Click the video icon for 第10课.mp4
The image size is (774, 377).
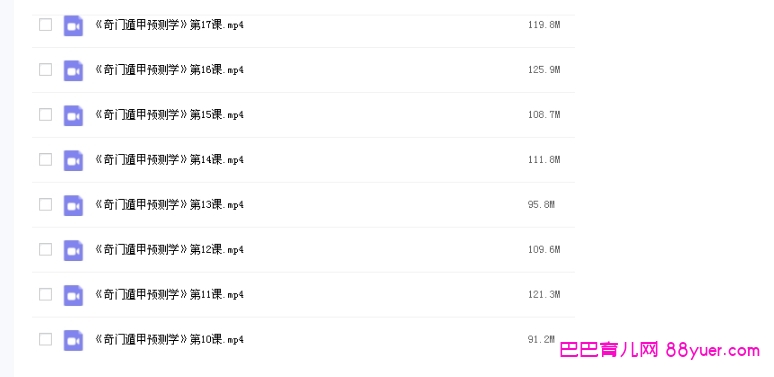73,340
